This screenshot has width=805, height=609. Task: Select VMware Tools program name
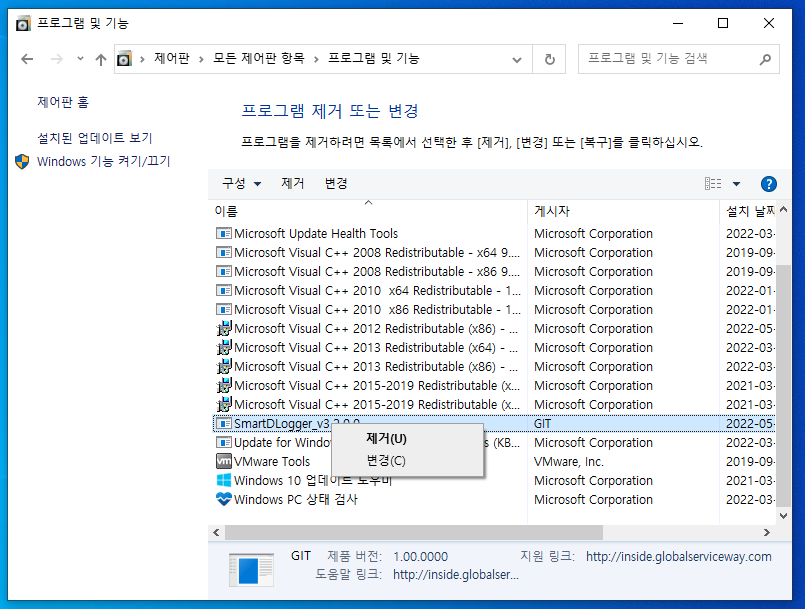pos(272,462)
